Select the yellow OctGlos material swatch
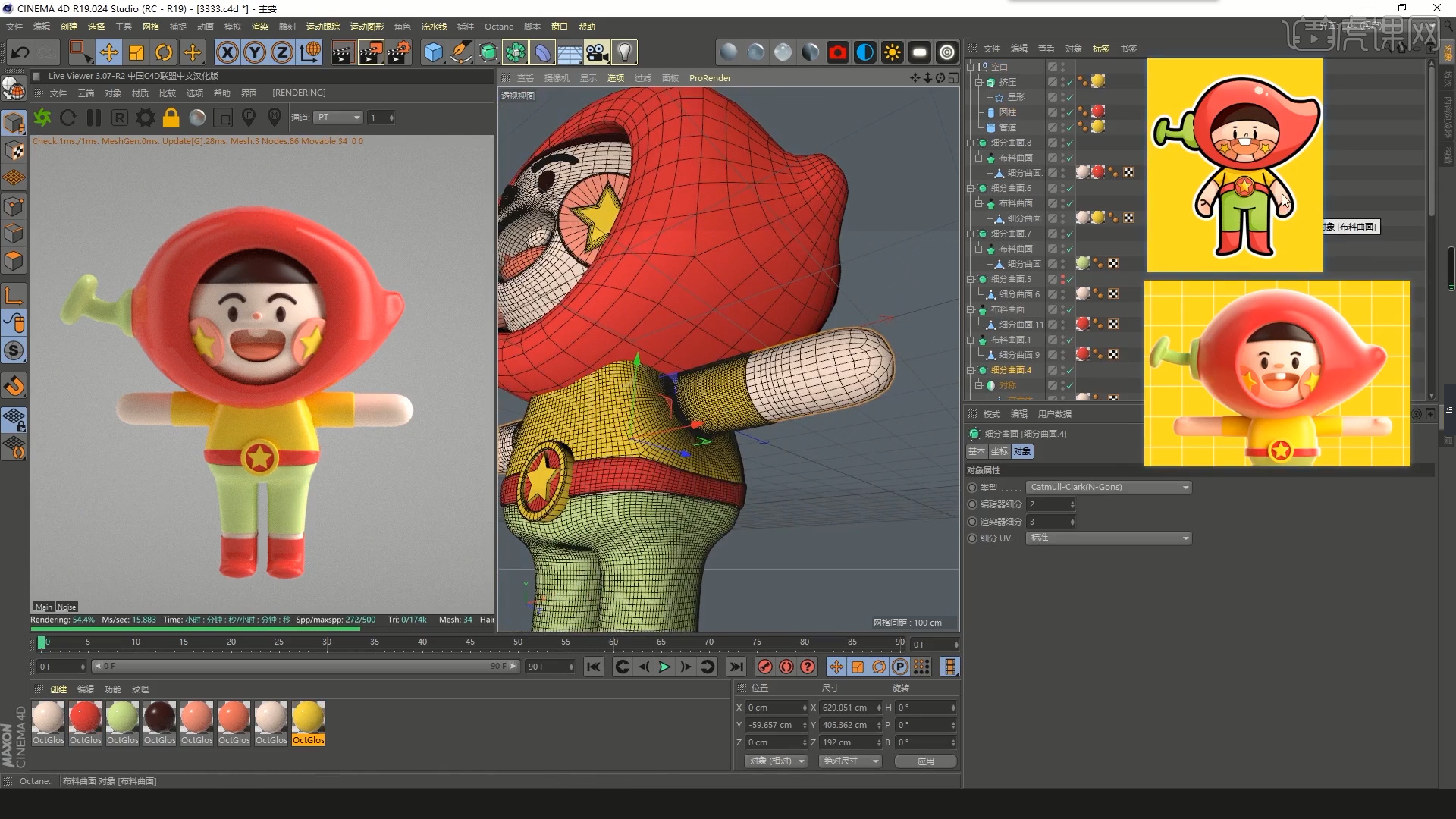The width and height of the screenshot is (1456, 819). click(308, 717)
